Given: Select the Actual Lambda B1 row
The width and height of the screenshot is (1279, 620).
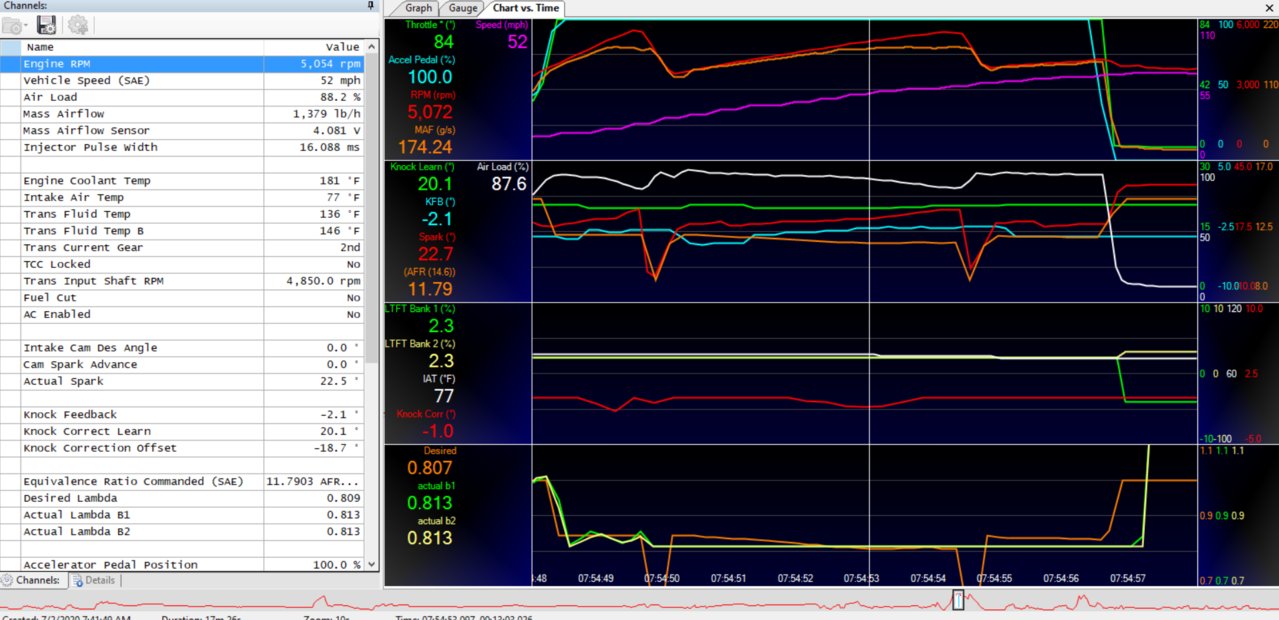Looking at the screenshot, I should click(x=183, y=514).
